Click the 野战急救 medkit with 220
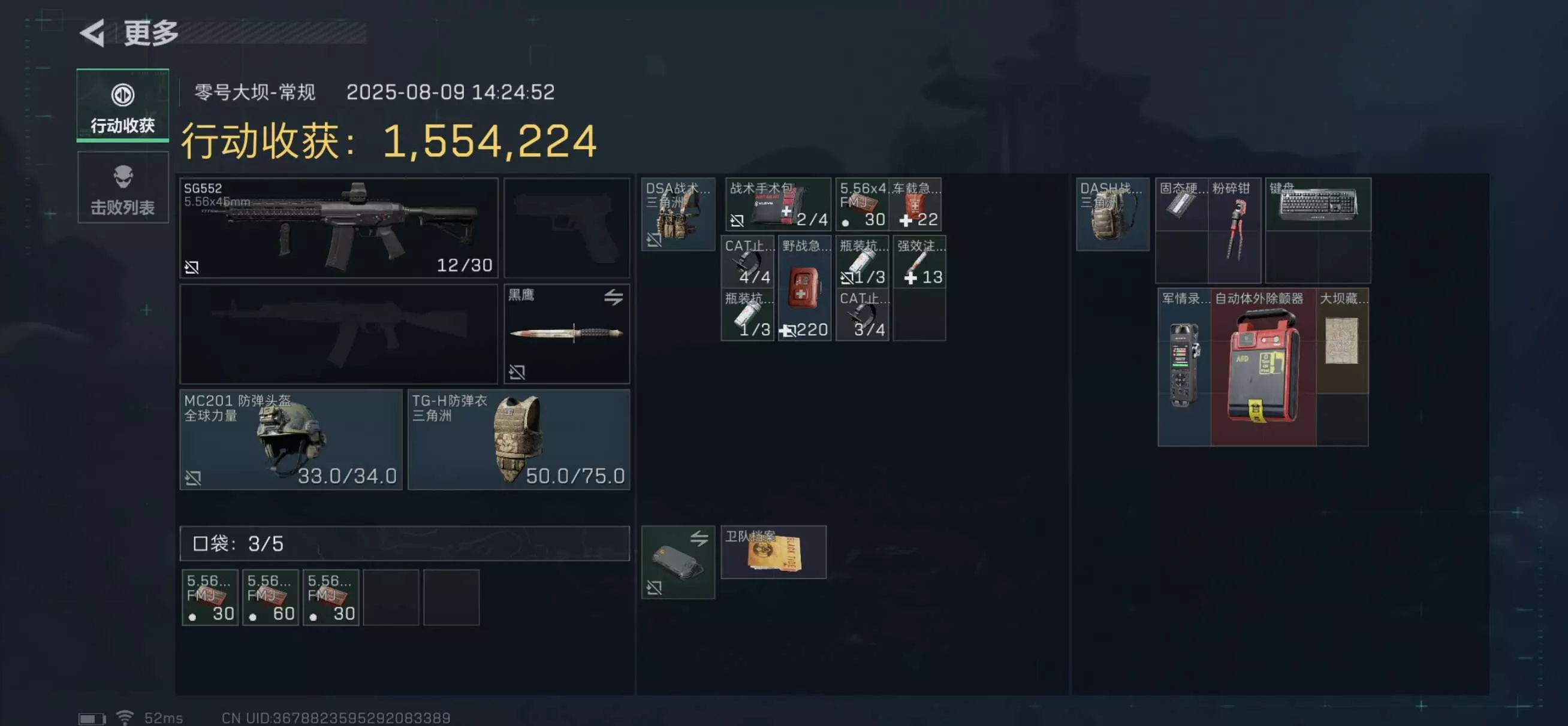This screenshot has width=1568, height=726. pos(804,288)
